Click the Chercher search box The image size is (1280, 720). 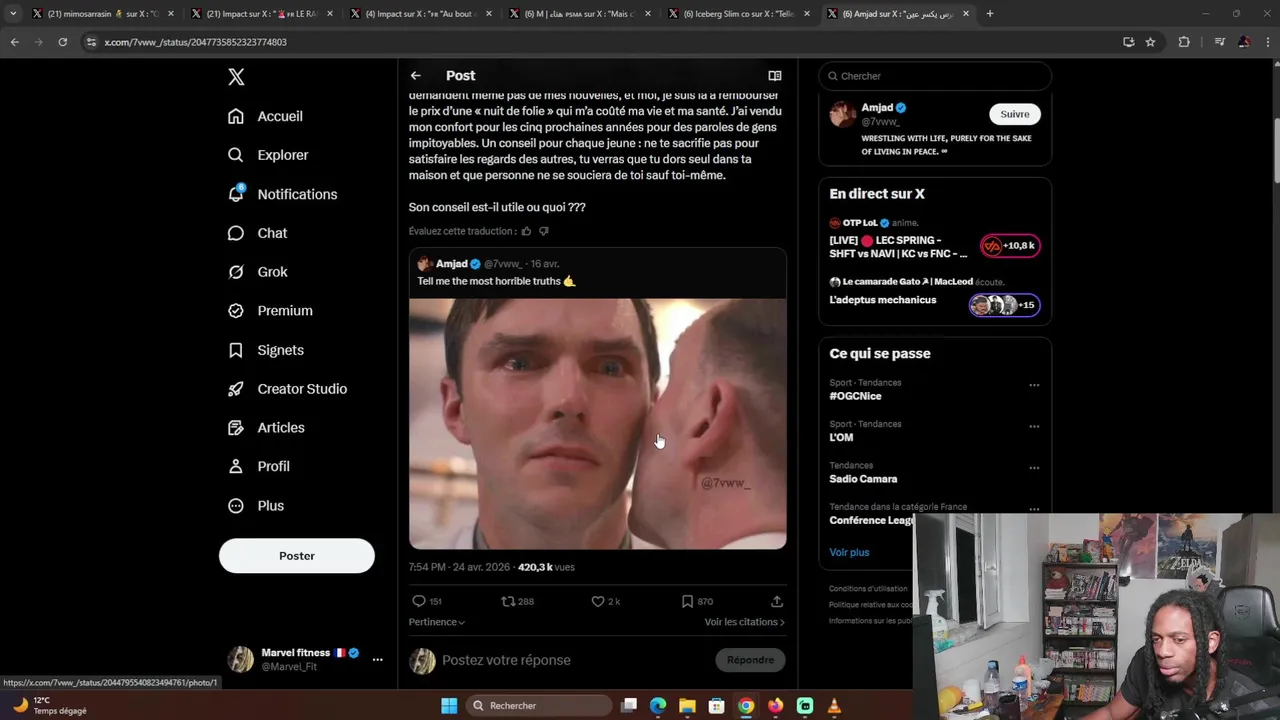click(935, 76)
